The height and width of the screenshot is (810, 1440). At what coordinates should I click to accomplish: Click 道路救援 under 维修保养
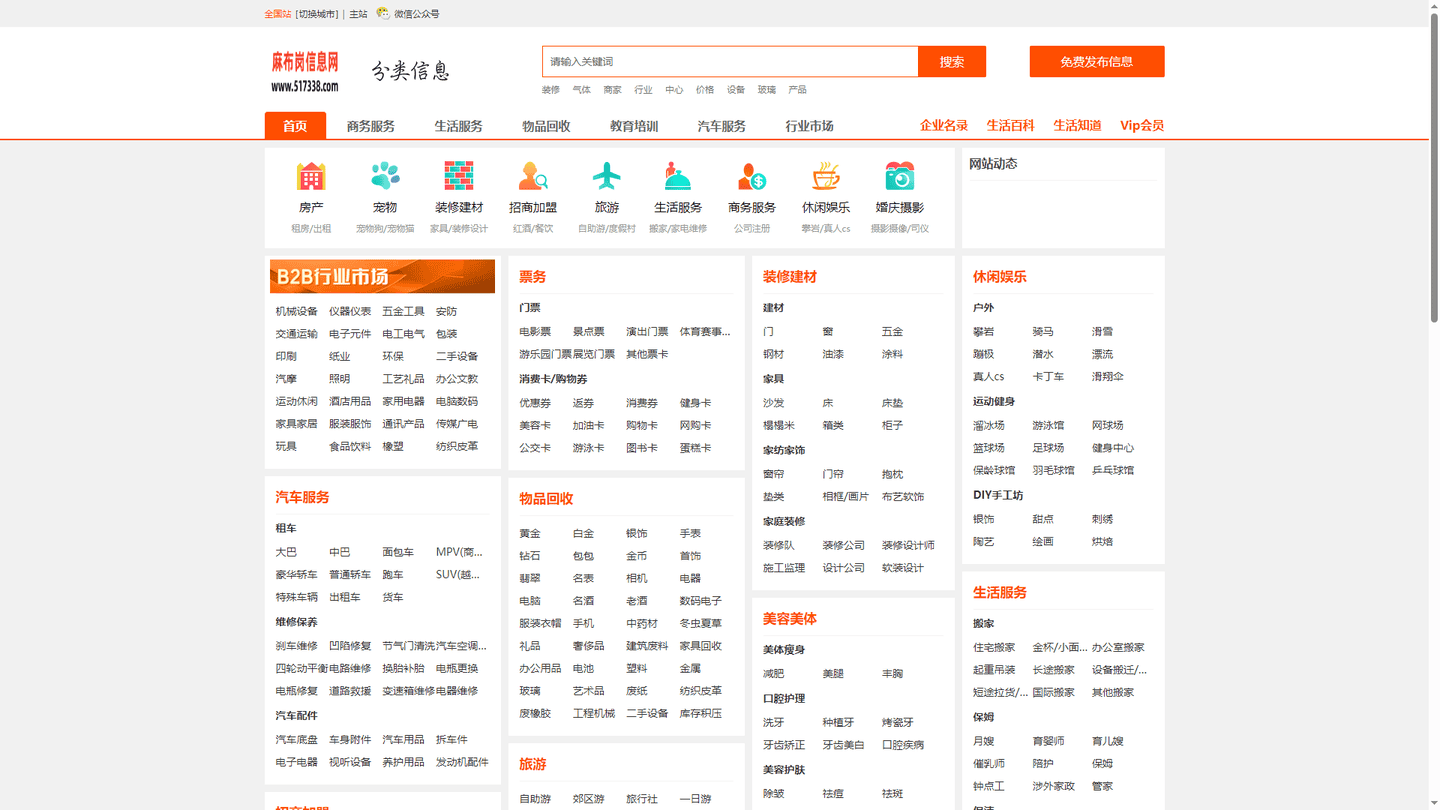click(x=350, y=691)
